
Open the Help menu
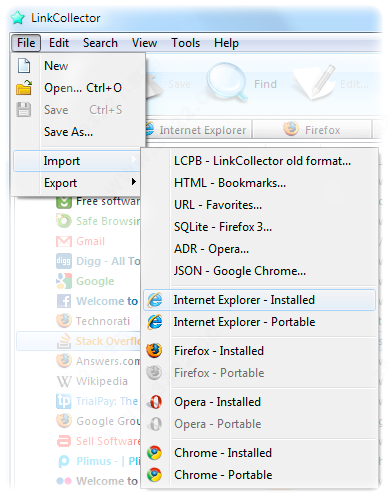(x=226, y=43)
